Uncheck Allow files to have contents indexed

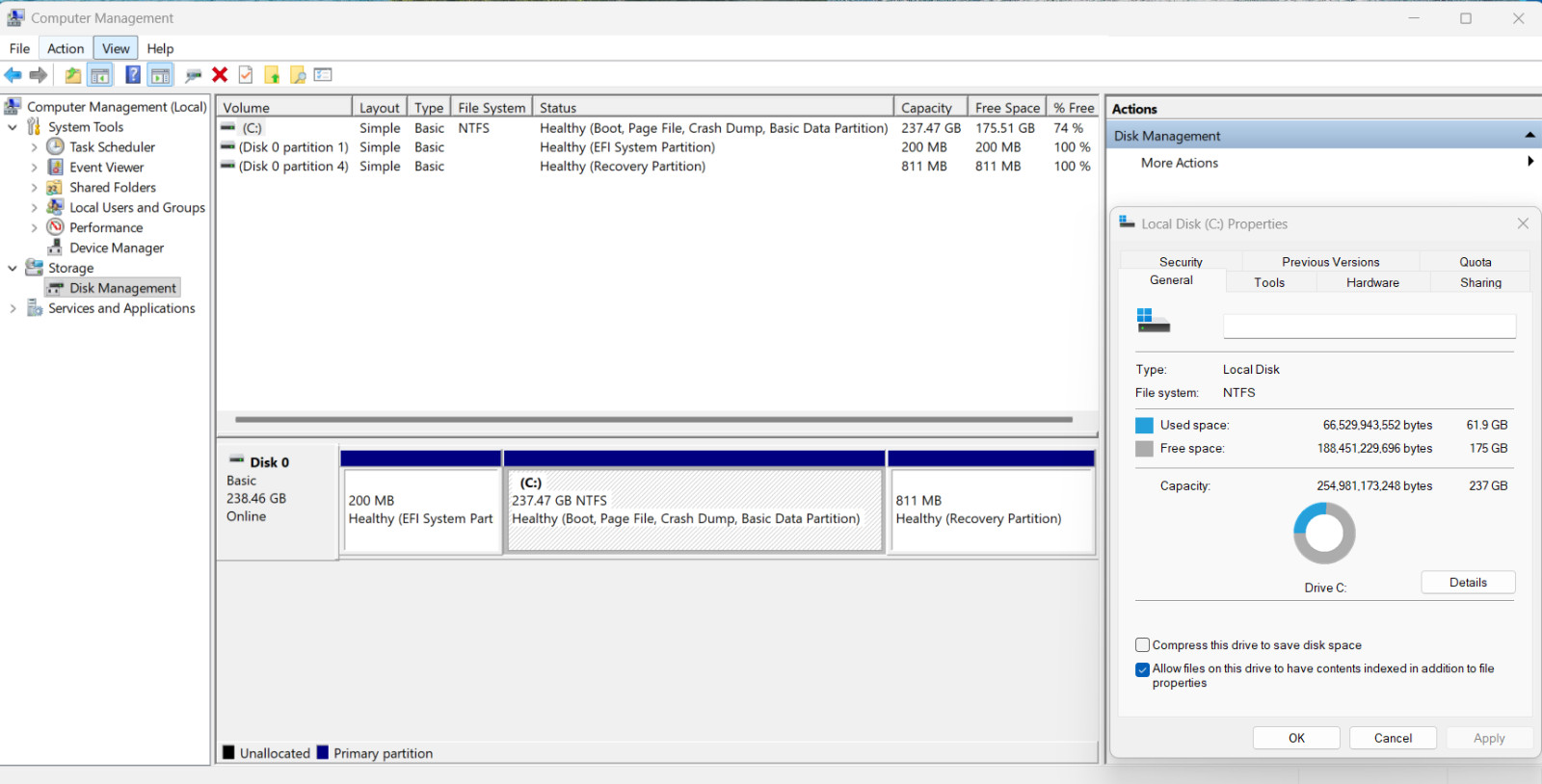coord(1142,669)
